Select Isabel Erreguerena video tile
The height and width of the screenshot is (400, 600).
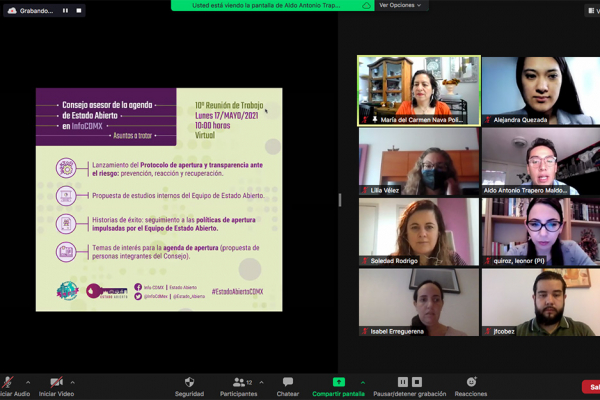pos(419,302)
